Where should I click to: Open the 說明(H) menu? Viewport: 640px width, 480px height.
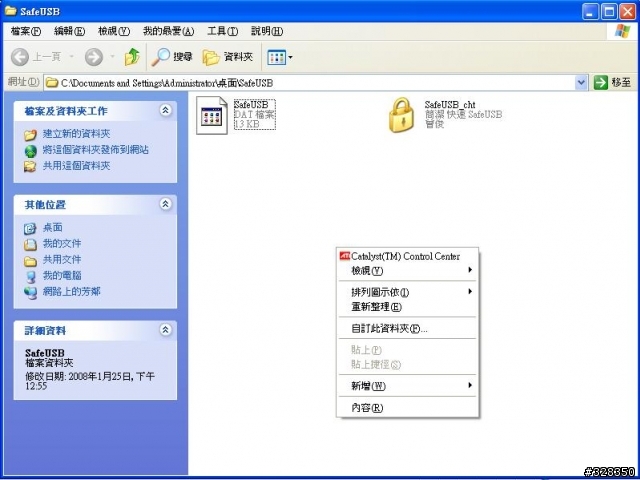coord(267,31)
